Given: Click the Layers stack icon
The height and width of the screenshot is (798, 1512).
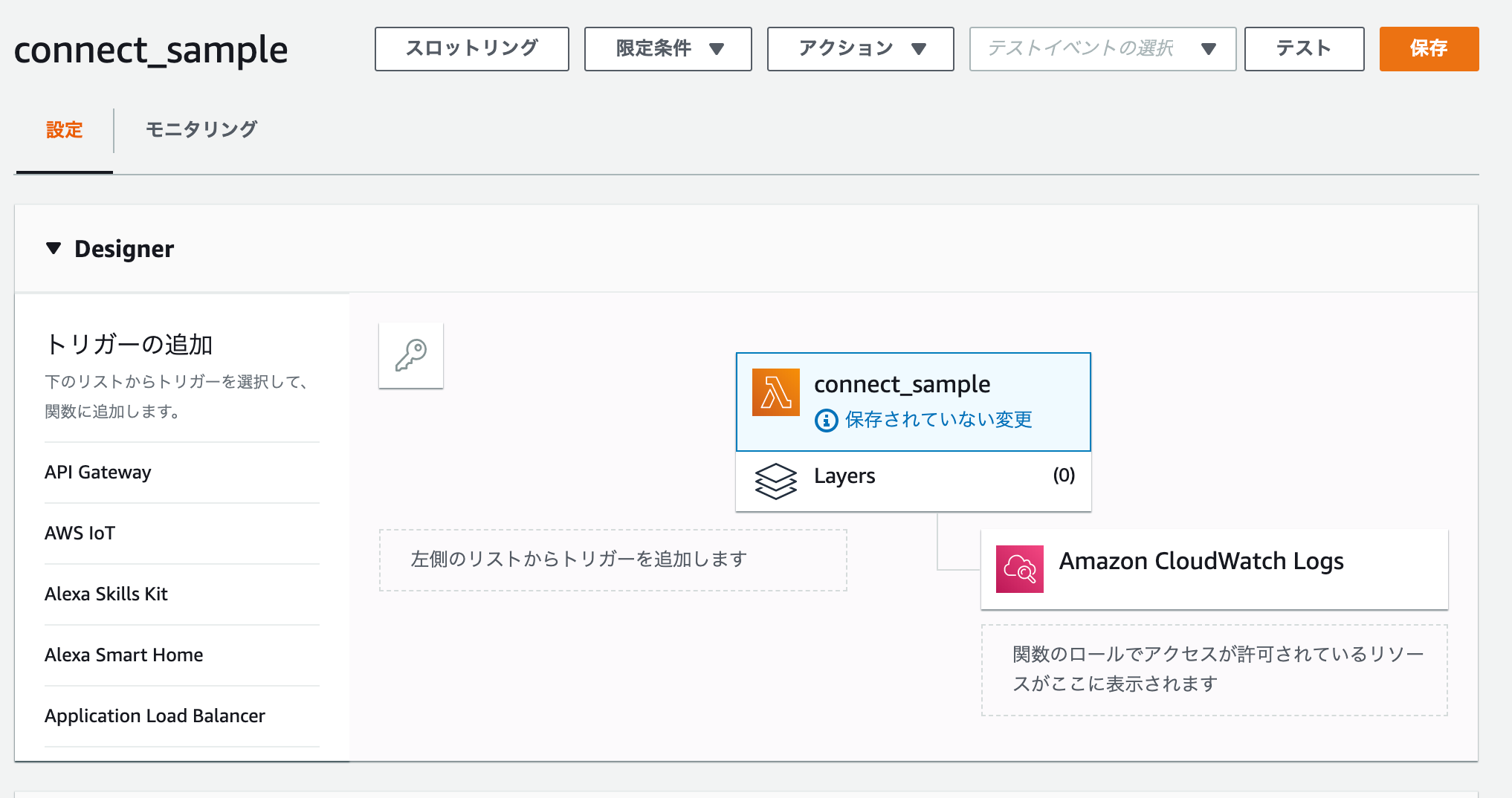Looking at the screenshot, I should tap(775, 481).
